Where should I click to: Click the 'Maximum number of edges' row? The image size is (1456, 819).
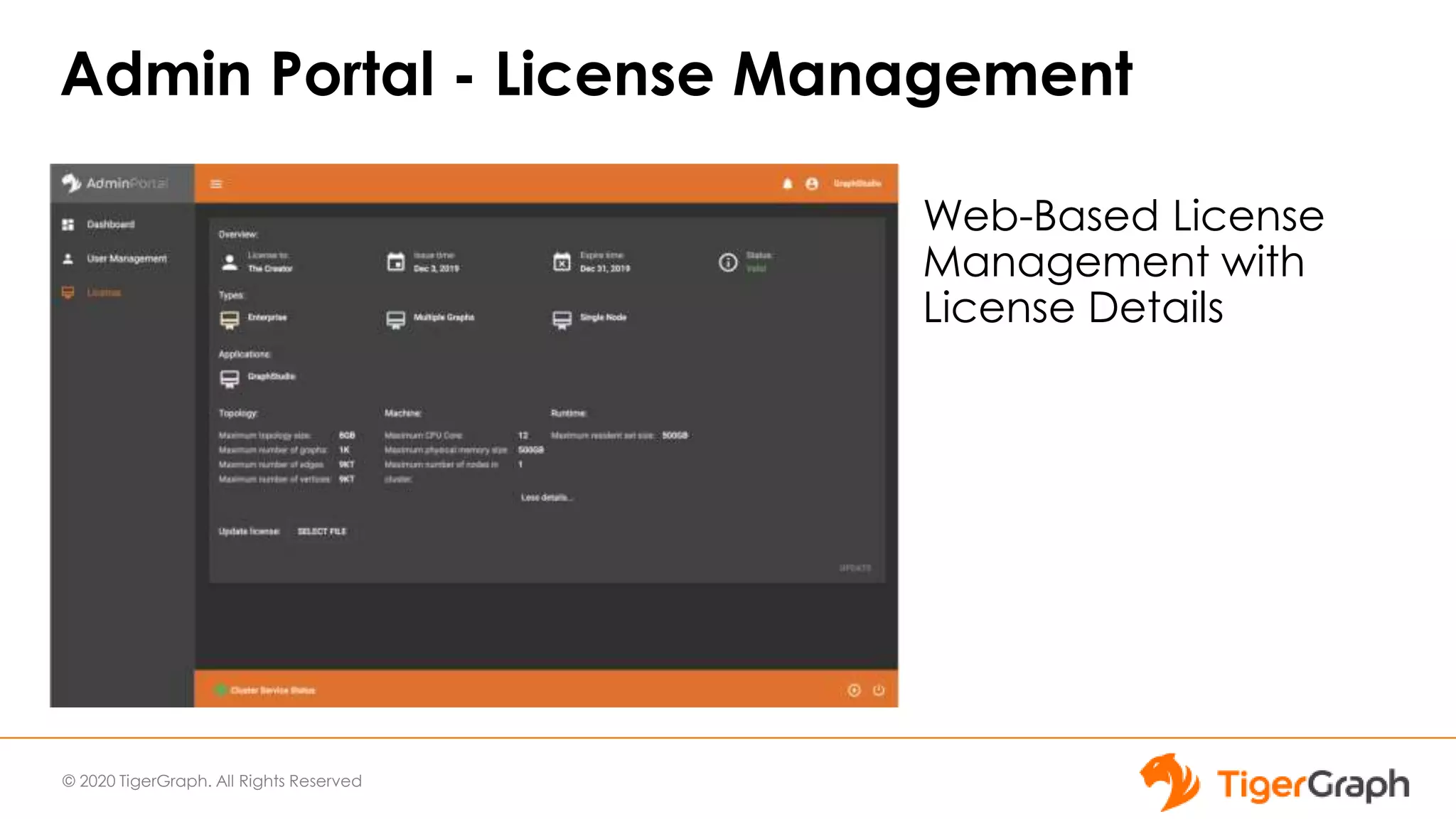(287, 464)
